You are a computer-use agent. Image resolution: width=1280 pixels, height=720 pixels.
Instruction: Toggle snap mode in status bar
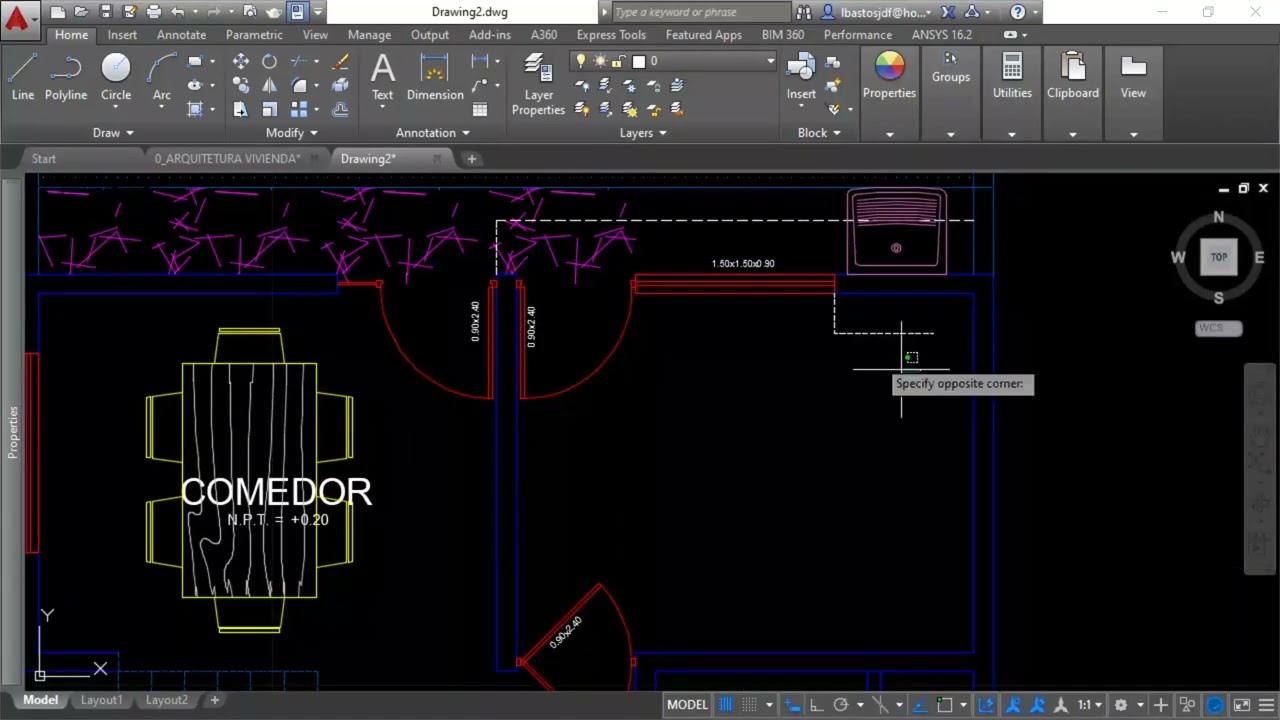click(749, 705)
